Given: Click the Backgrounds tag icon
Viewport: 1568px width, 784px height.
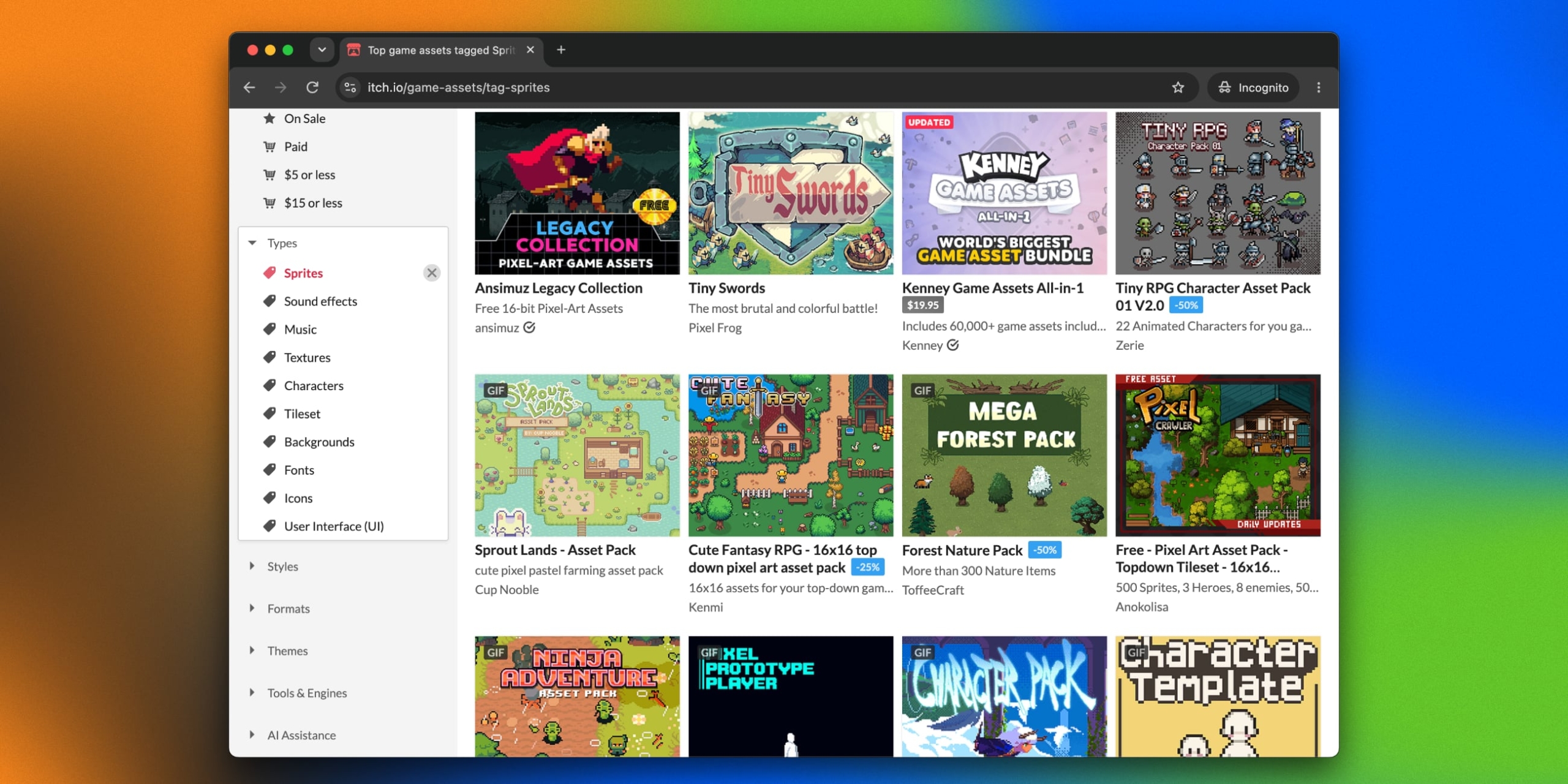Looking at the screenshot, I should tap(269, 442).
